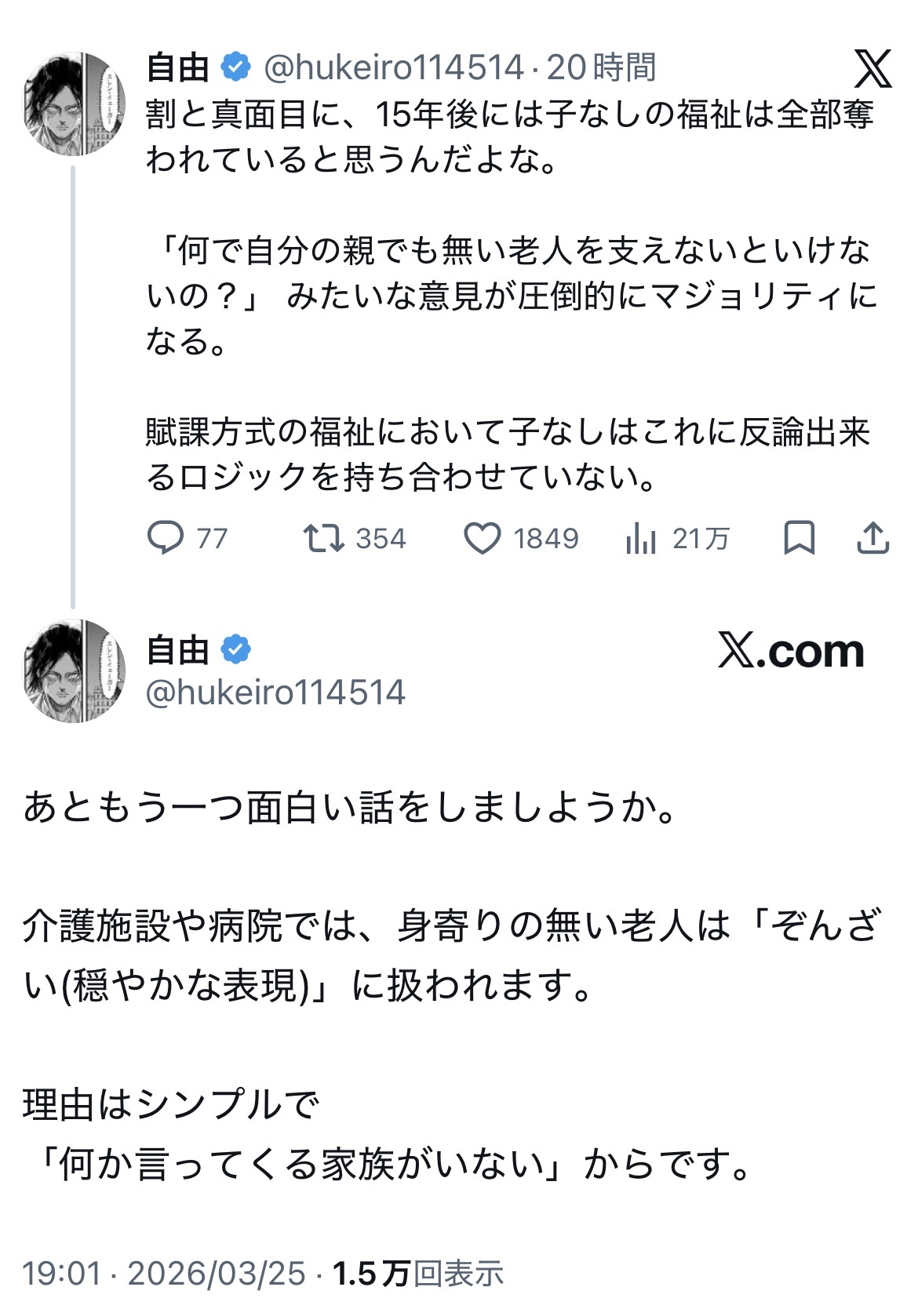
Task: Open the 19:01 · 2026/03/25 timestamp
Action: pos(163,1274)
